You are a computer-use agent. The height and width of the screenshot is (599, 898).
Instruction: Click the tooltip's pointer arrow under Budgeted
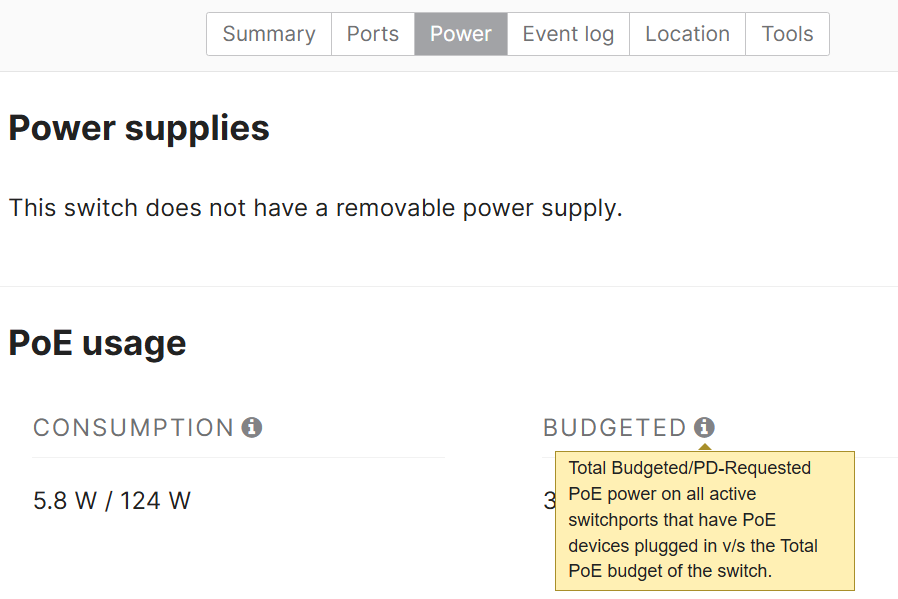[705, 447]
